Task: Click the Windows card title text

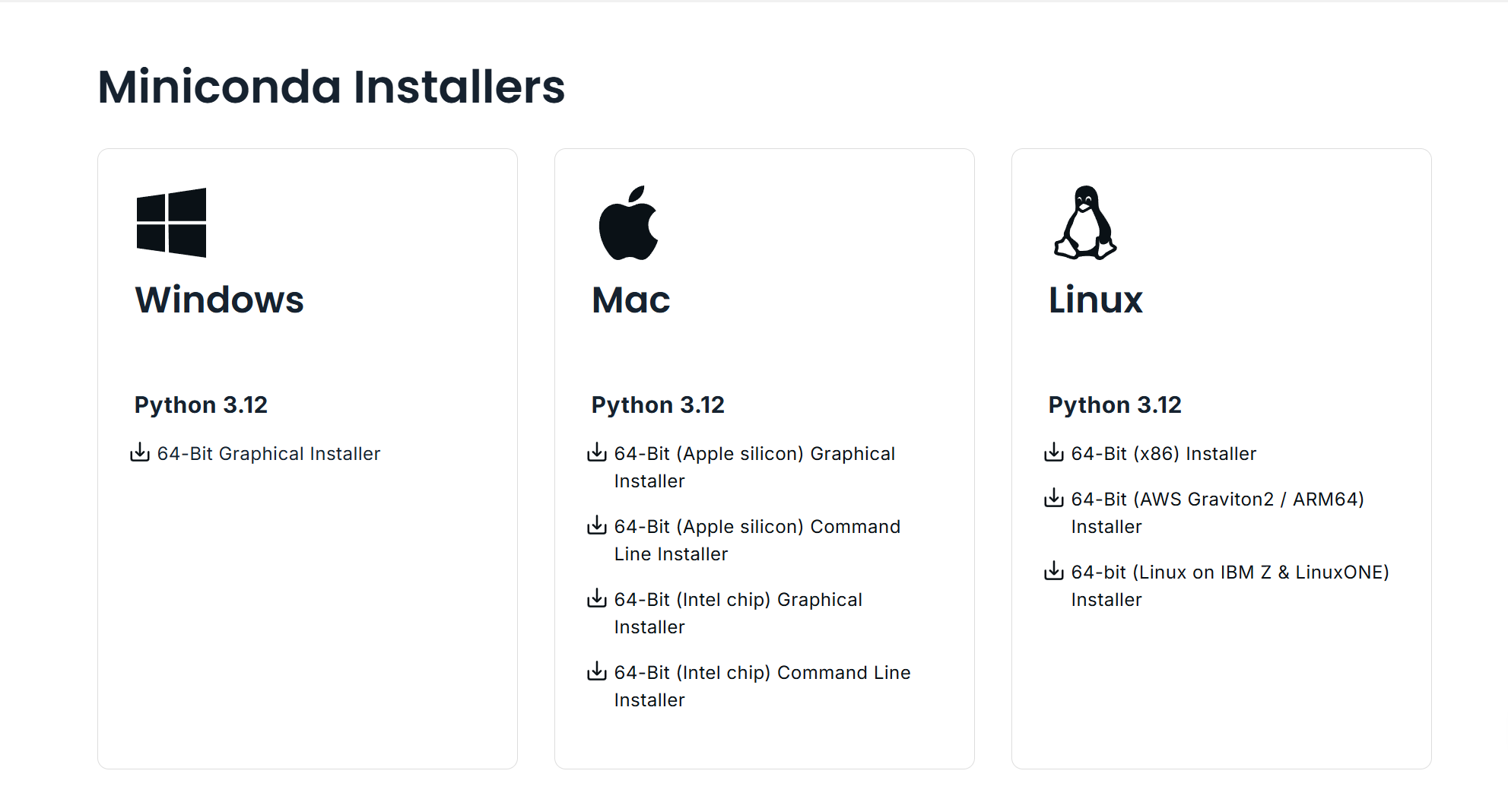Action: pos(220,300)
